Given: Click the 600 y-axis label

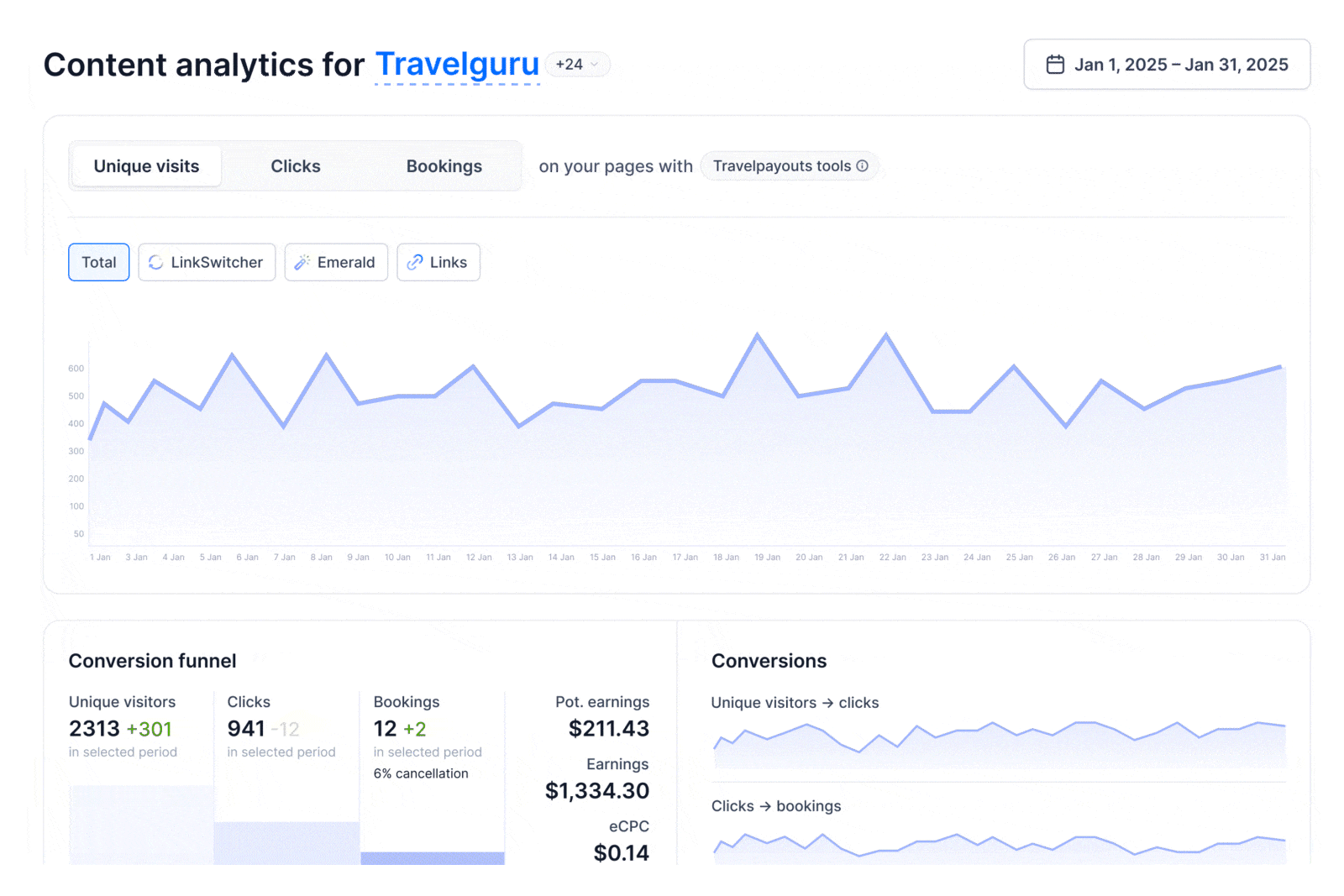Looking at the screenshot, I should [x=76, y=369].
